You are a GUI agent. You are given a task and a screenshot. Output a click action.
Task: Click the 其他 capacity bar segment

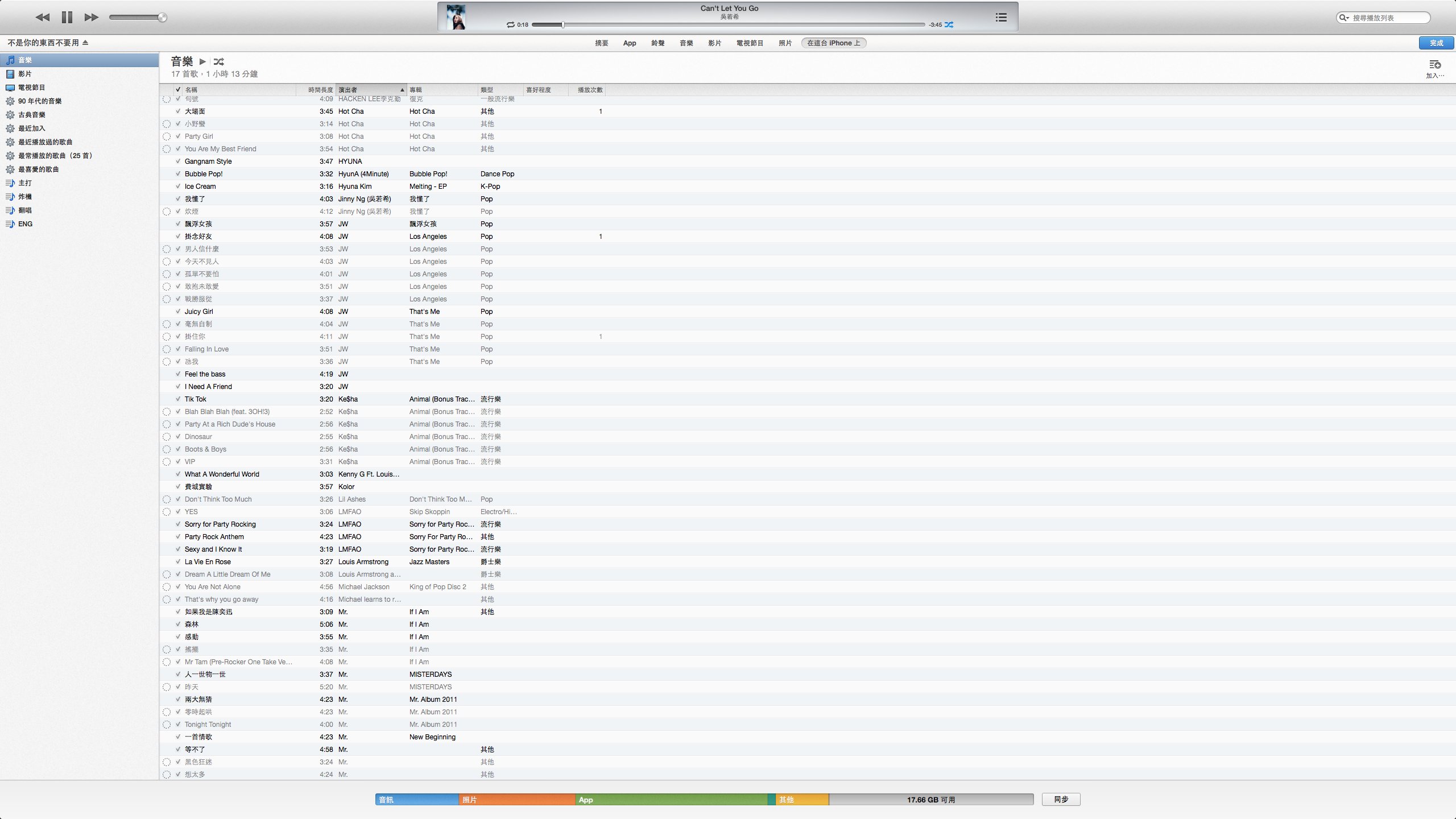point(802,800)
